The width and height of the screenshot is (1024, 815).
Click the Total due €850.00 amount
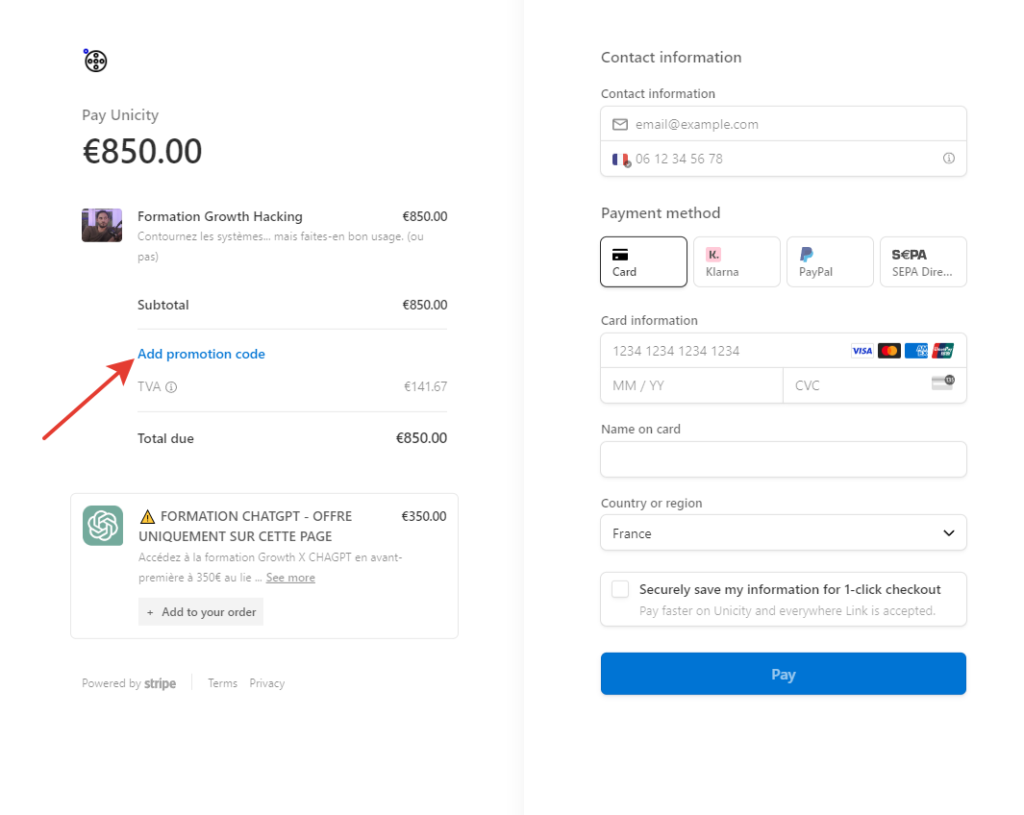click(421, 438)
